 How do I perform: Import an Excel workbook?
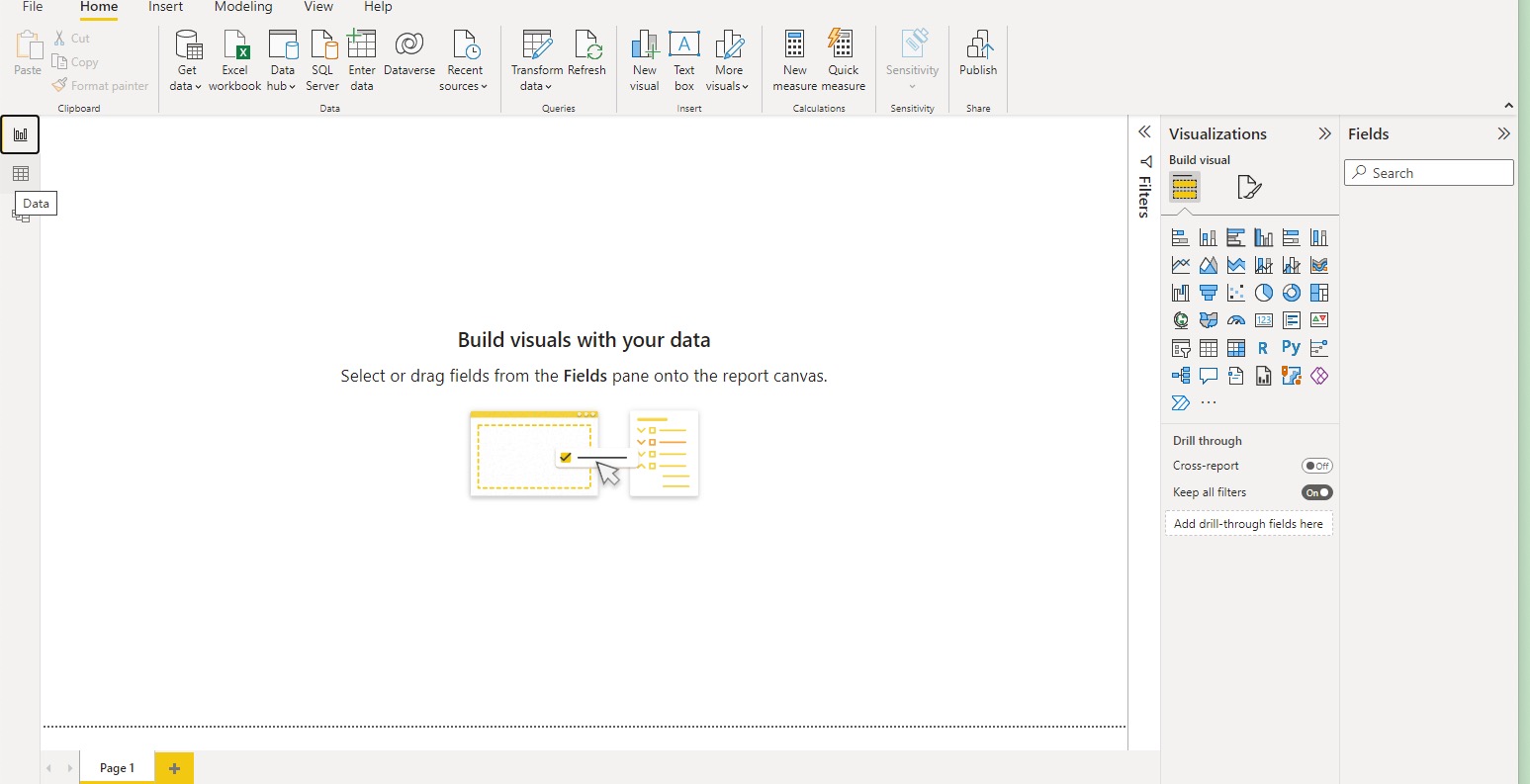(x=235, y=60)
